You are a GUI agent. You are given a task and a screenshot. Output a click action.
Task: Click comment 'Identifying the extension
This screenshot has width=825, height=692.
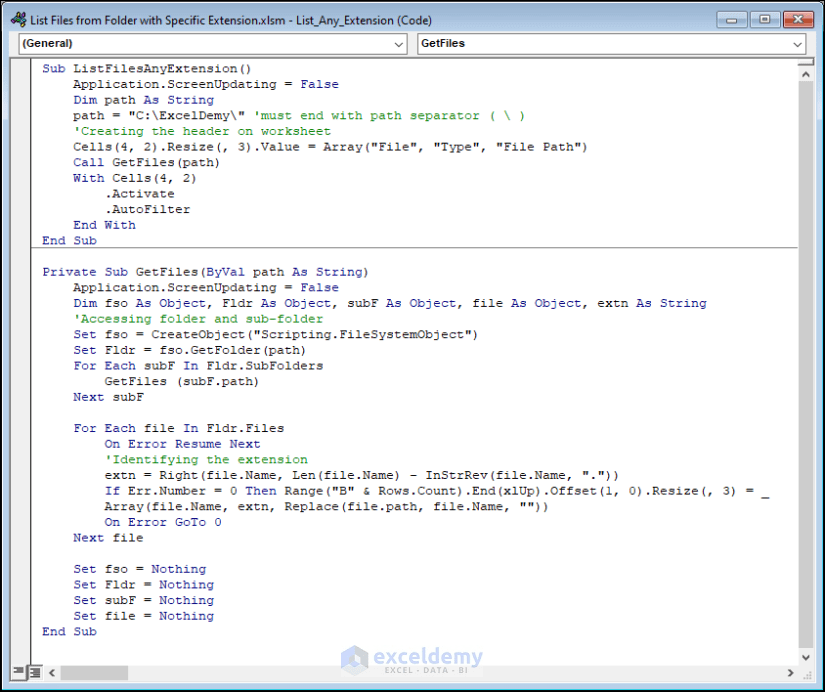206,460
